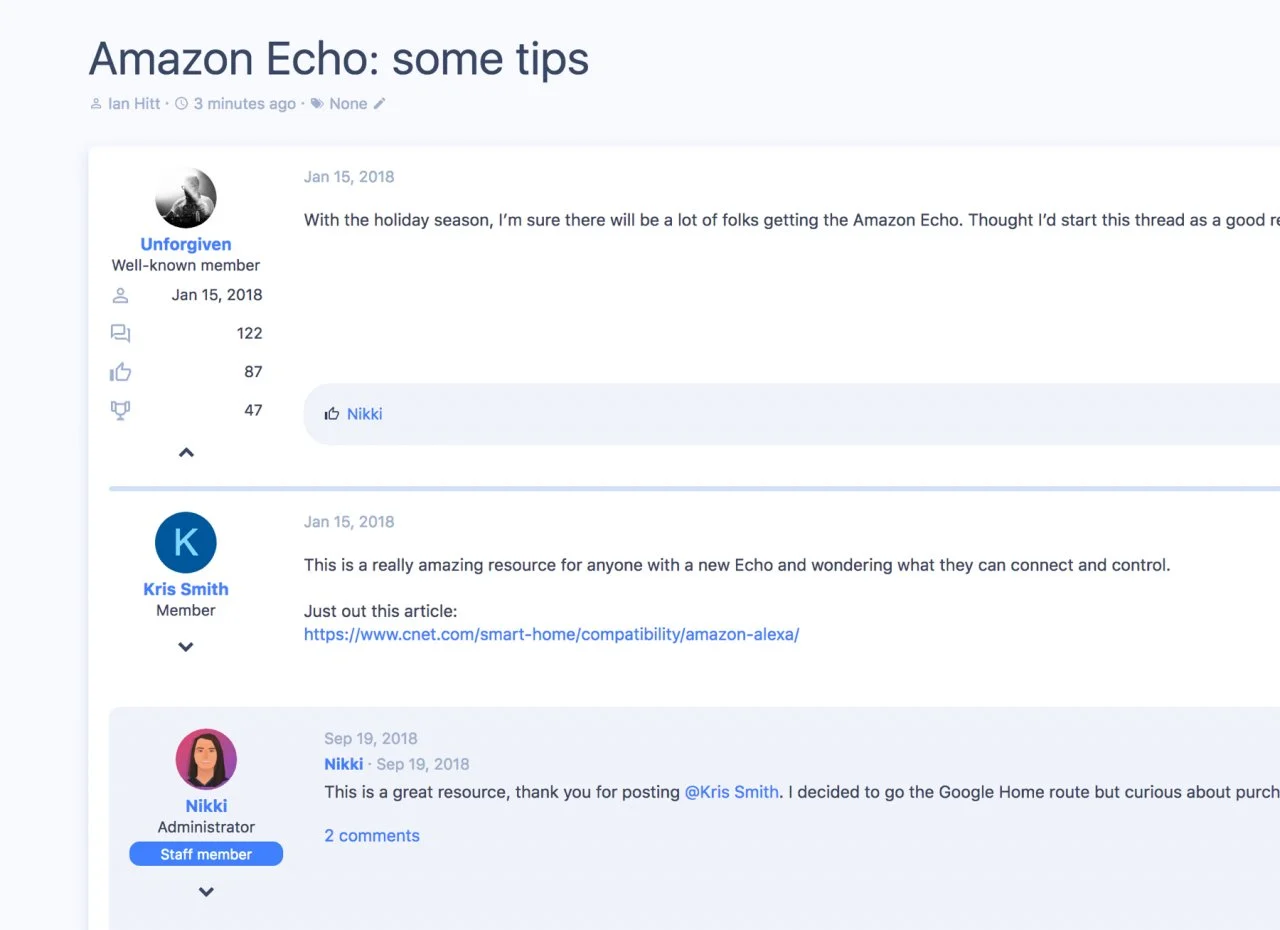1280x930 pixels.
Task: Click the Staff member badge
Action: click(206, 854)
